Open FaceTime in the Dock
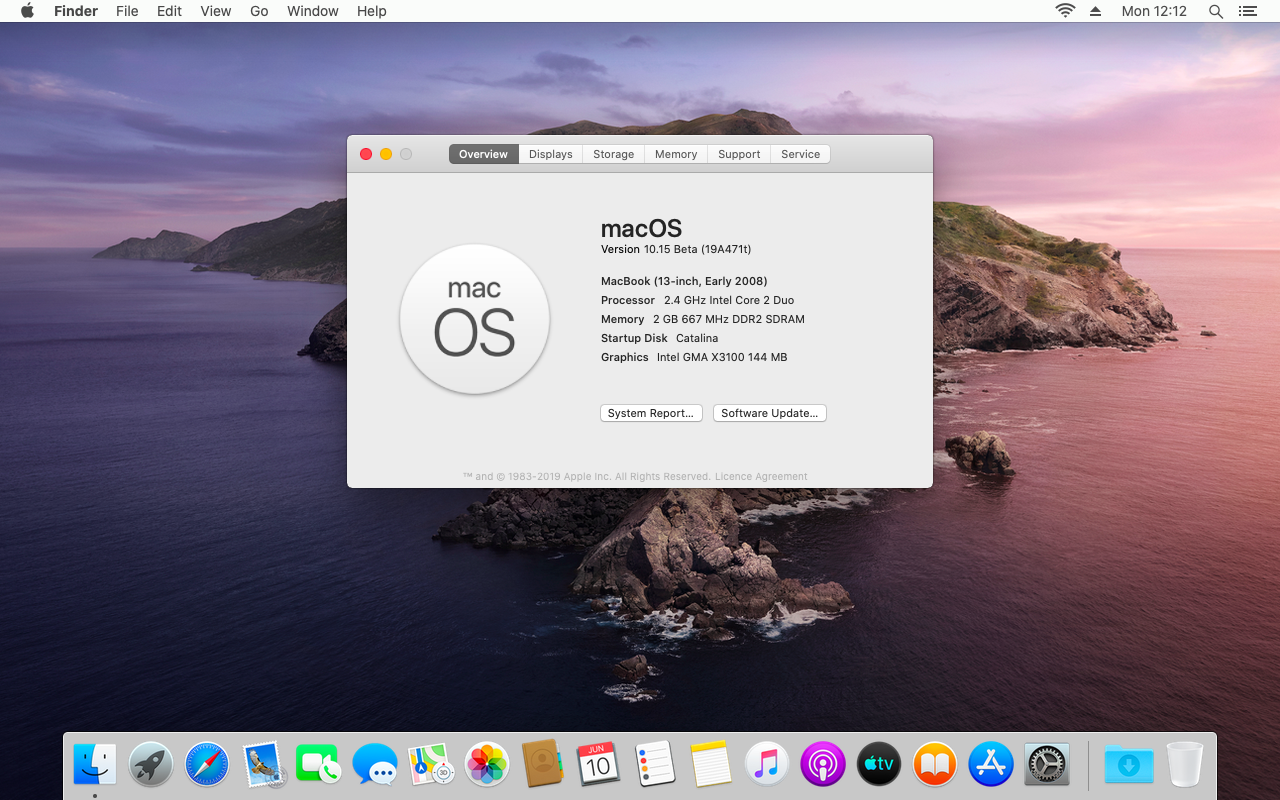The height and width of the screenshot is (800, 1280). coord(319,765)
